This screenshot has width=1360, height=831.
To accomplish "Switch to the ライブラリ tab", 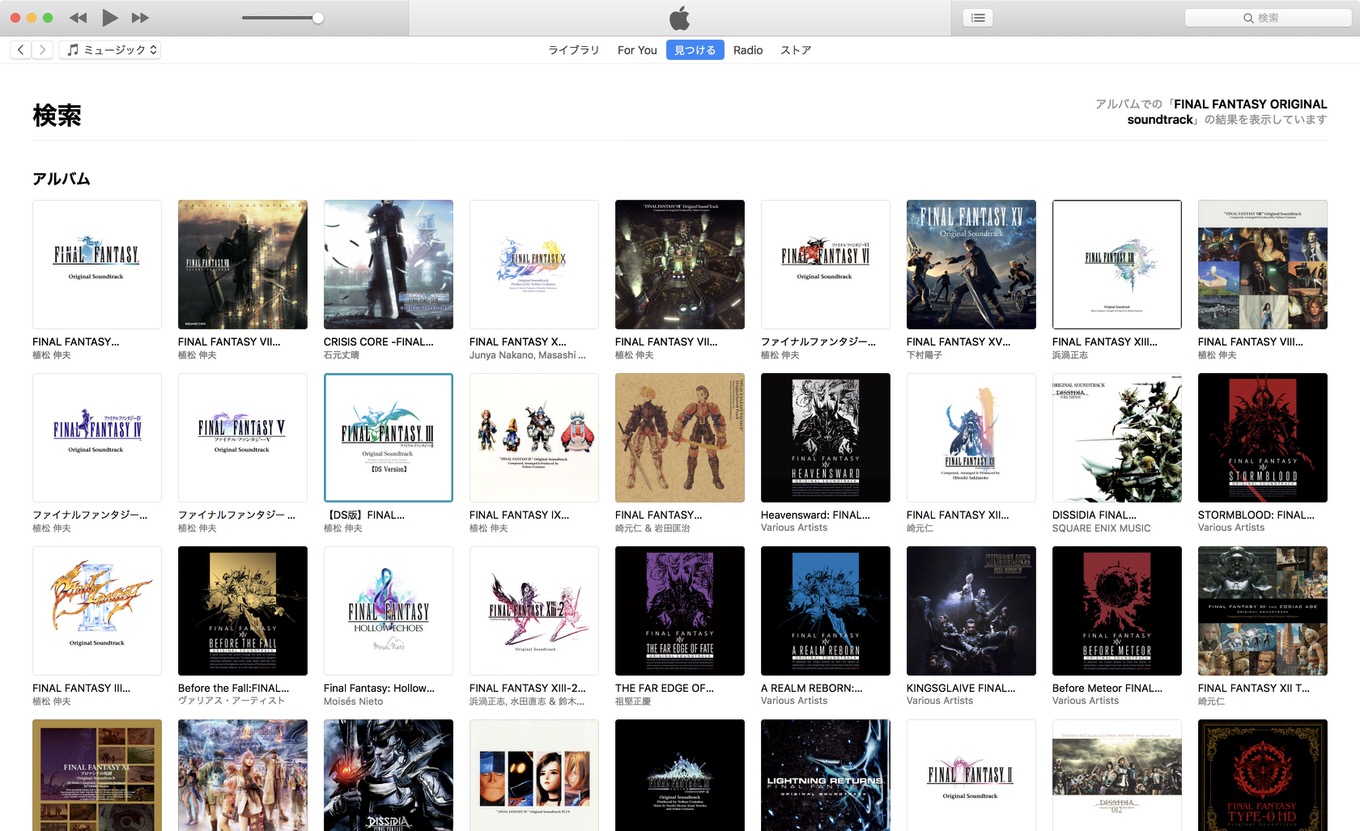I will [574, 50].
